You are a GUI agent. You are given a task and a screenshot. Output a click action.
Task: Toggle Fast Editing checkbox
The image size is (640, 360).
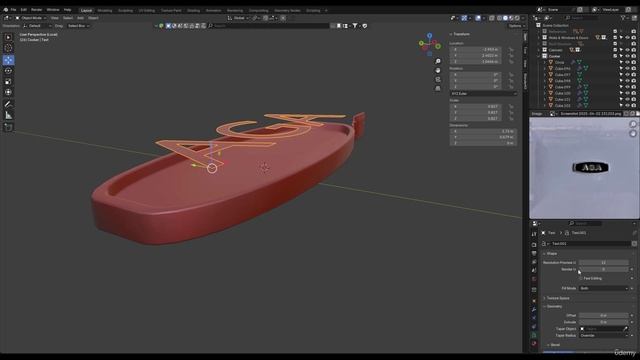[x=581, y=278]
